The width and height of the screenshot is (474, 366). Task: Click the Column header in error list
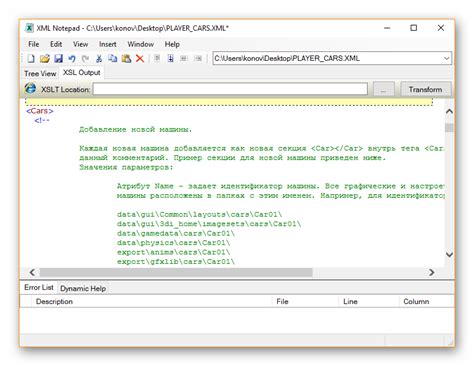[426, 301]
